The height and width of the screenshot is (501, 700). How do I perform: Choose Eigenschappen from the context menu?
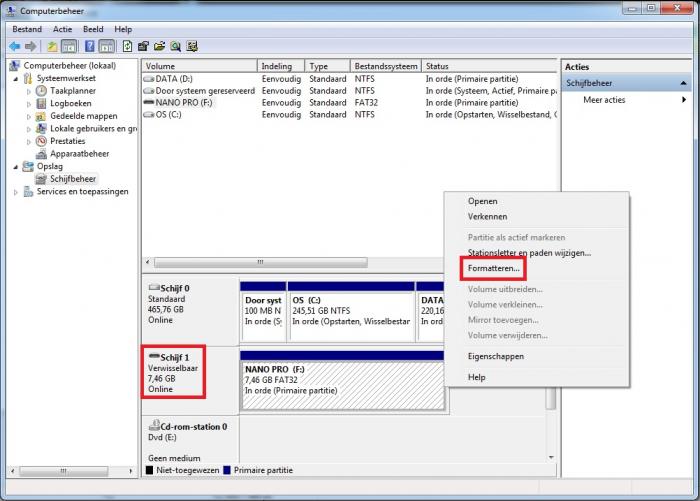click(x=496, y=356)
